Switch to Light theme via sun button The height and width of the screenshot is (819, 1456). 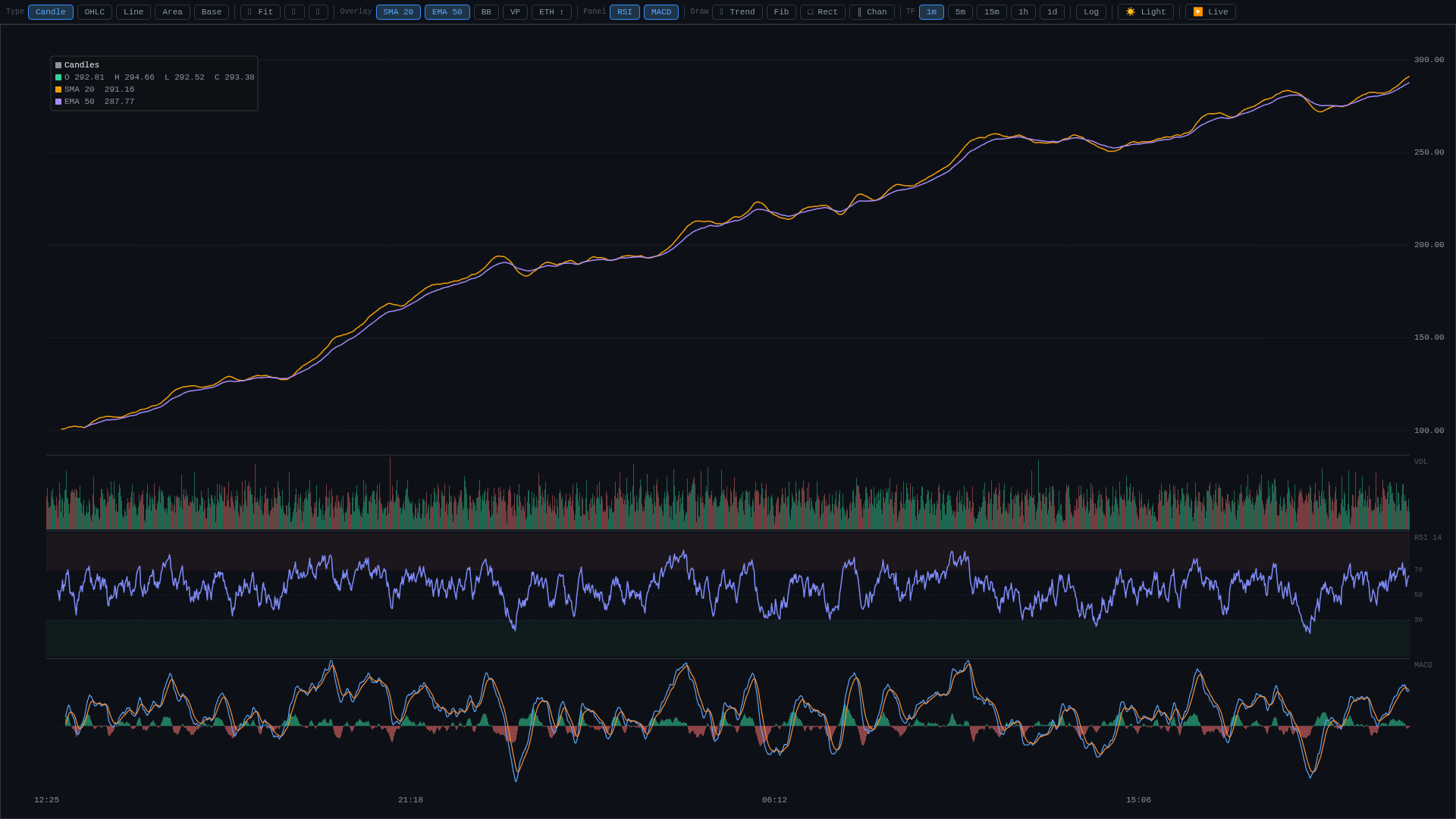point(1146,12)
